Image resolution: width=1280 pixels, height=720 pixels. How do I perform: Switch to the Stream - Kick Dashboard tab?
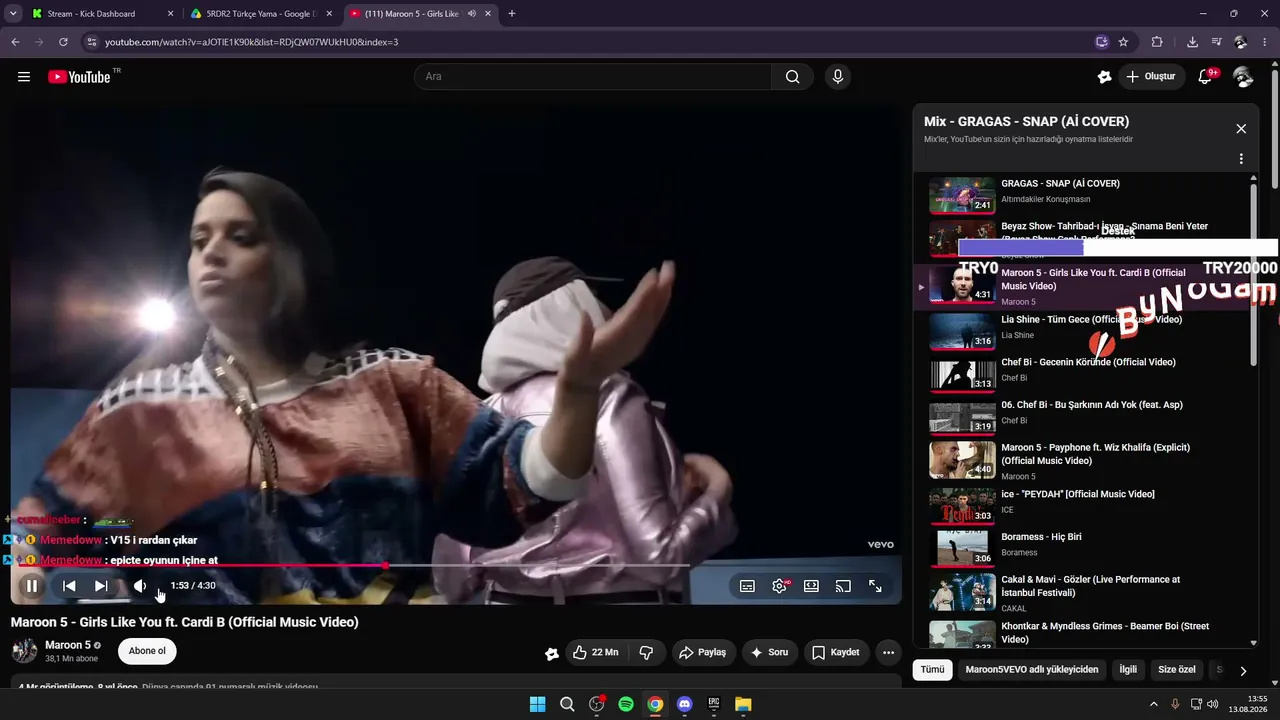[103, 14]
